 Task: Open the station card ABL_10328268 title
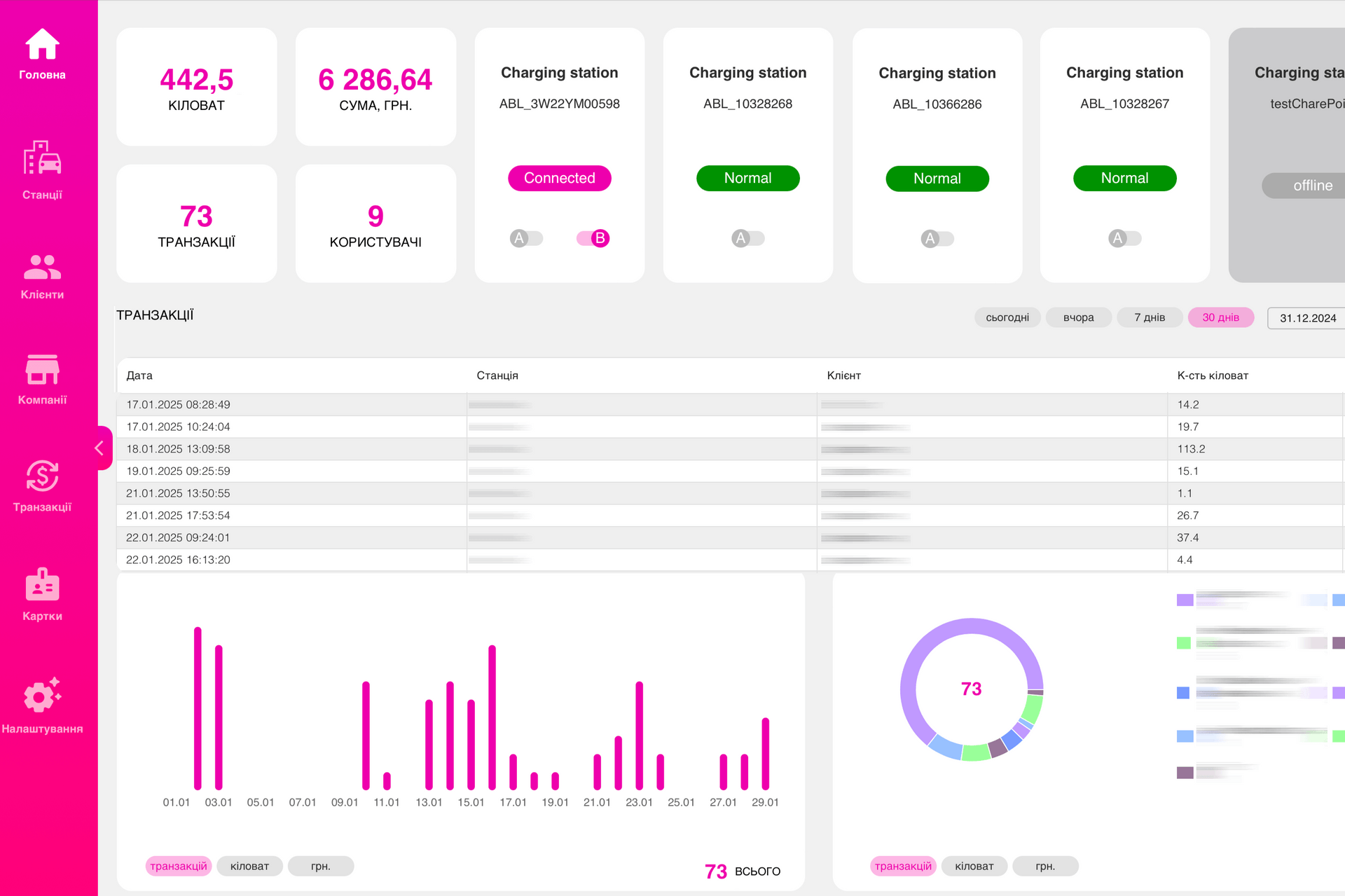coord(748,73)
